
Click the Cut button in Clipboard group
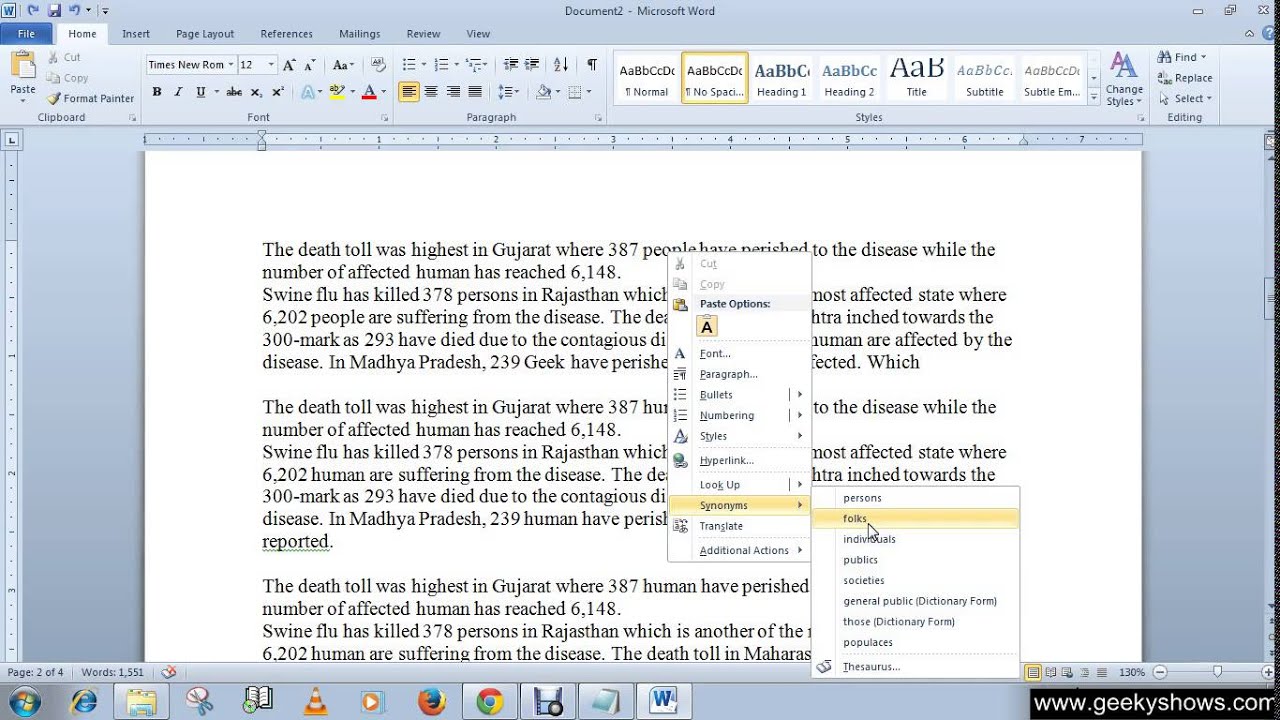point(64,57)
